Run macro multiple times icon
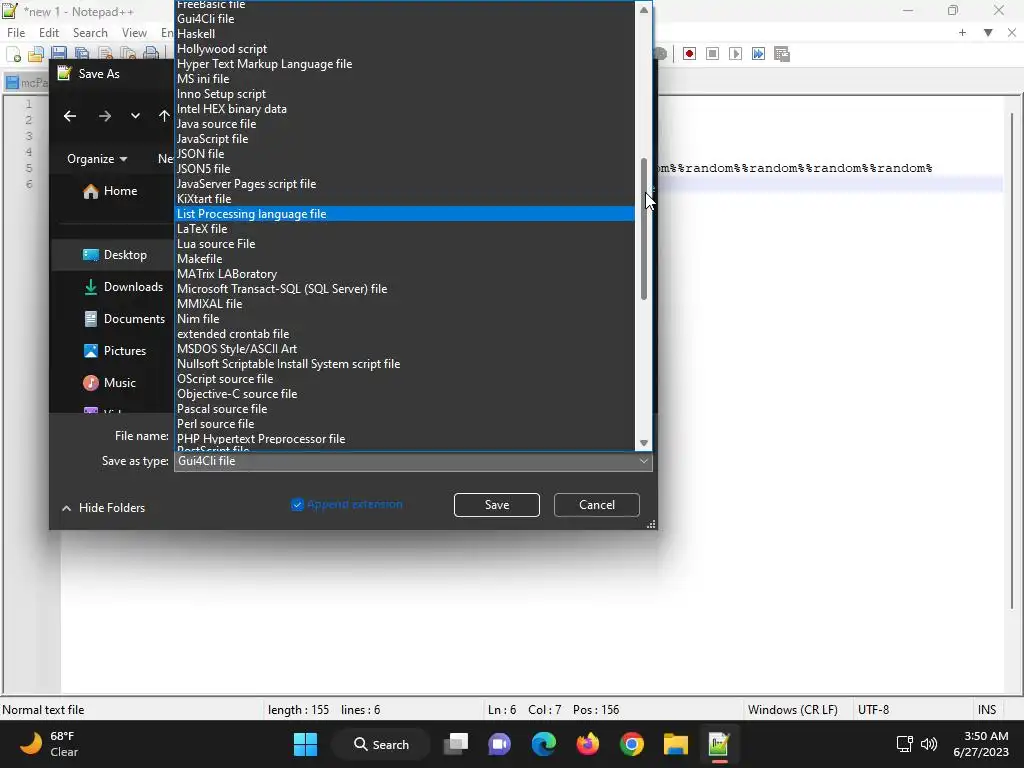 click(x=758, y=54)
